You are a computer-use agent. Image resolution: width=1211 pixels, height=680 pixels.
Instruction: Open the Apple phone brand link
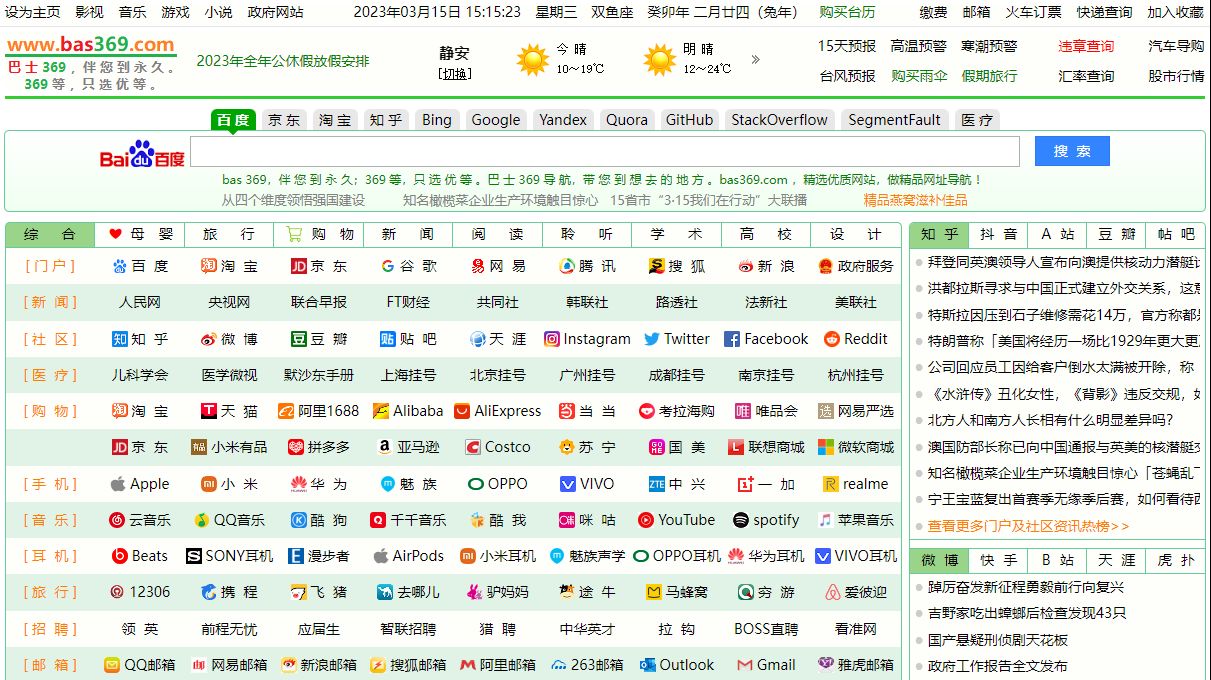(x=140, y=484)
